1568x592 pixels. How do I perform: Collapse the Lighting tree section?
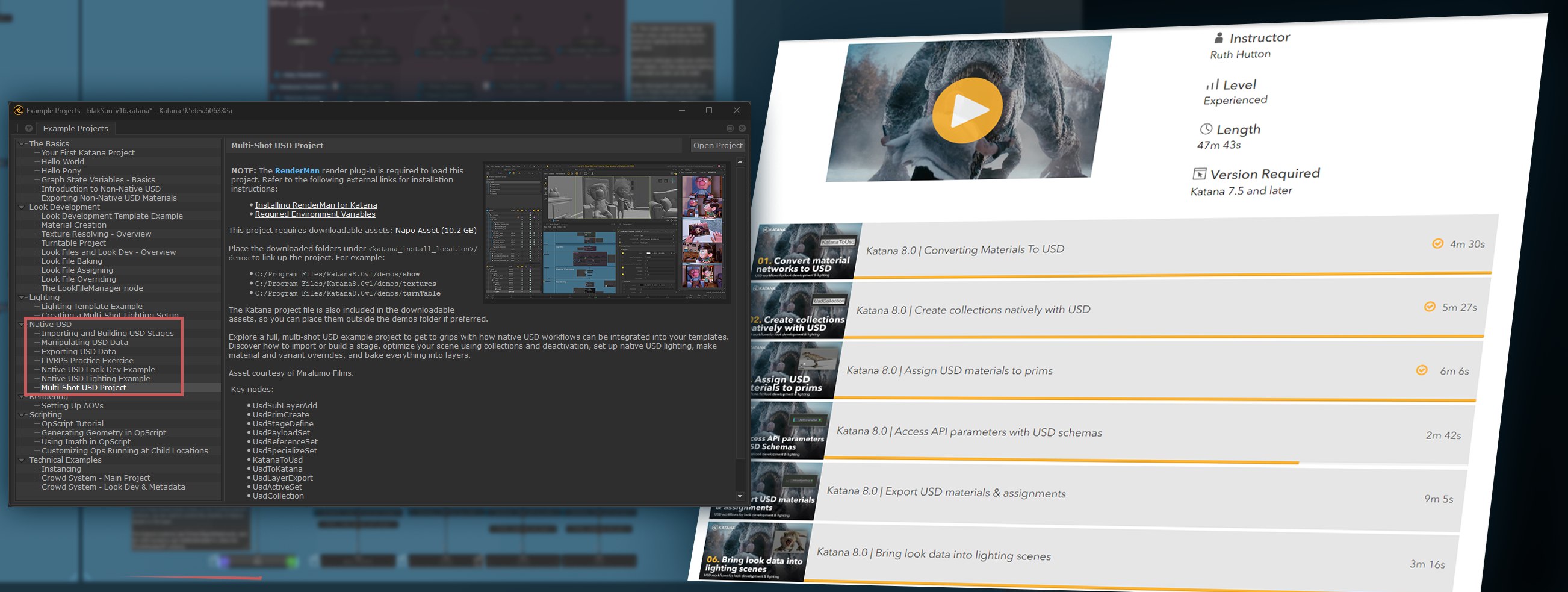[22, 298]
